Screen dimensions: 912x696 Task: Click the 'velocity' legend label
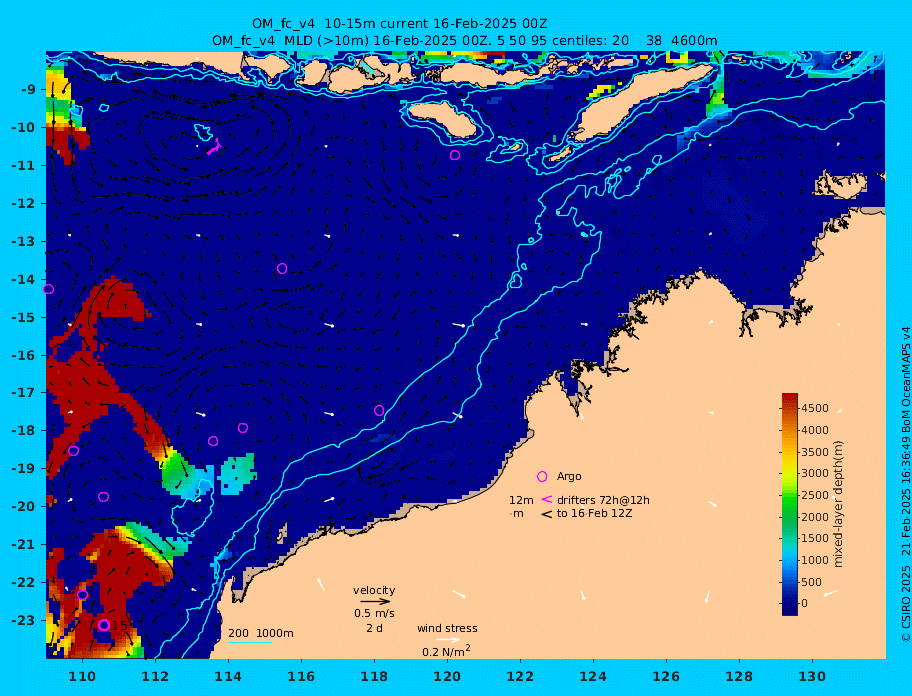(x=374, y=590)
